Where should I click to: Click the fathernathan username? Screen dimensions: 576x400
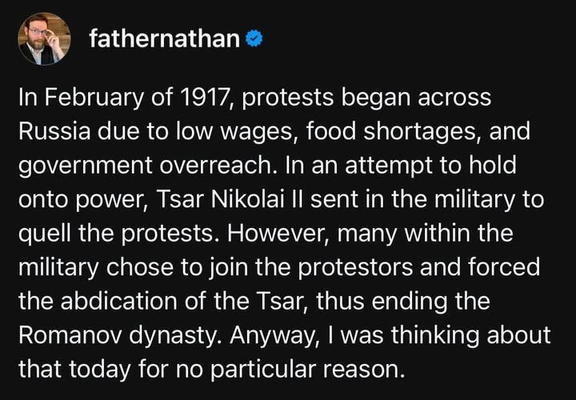coord(164,39)
